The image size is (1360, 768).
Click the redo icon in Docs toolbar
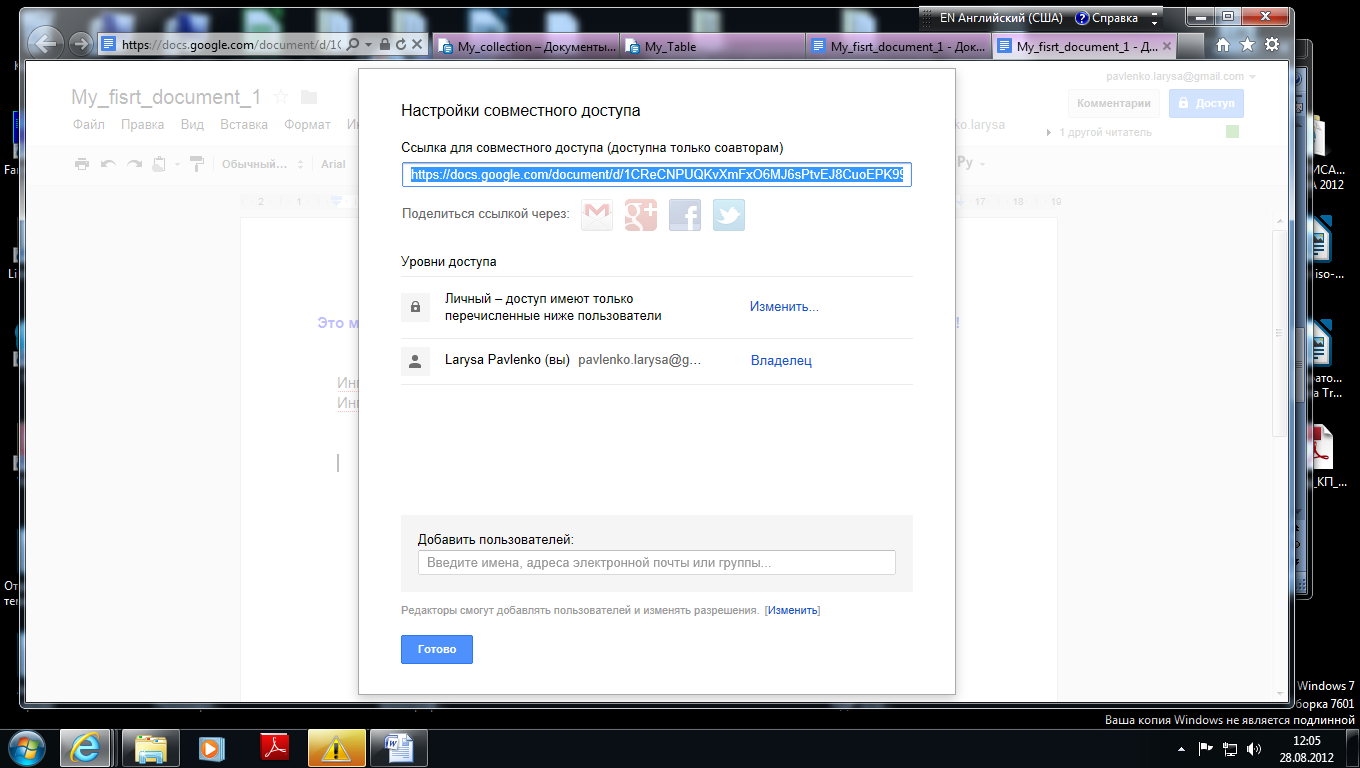(134, 164)
